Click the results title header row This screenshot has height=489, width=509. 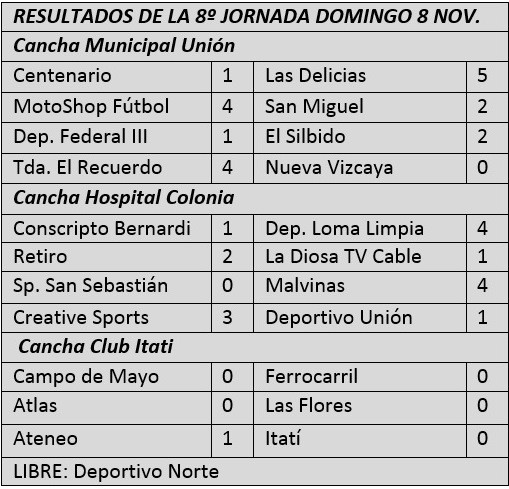pos(255,17)
